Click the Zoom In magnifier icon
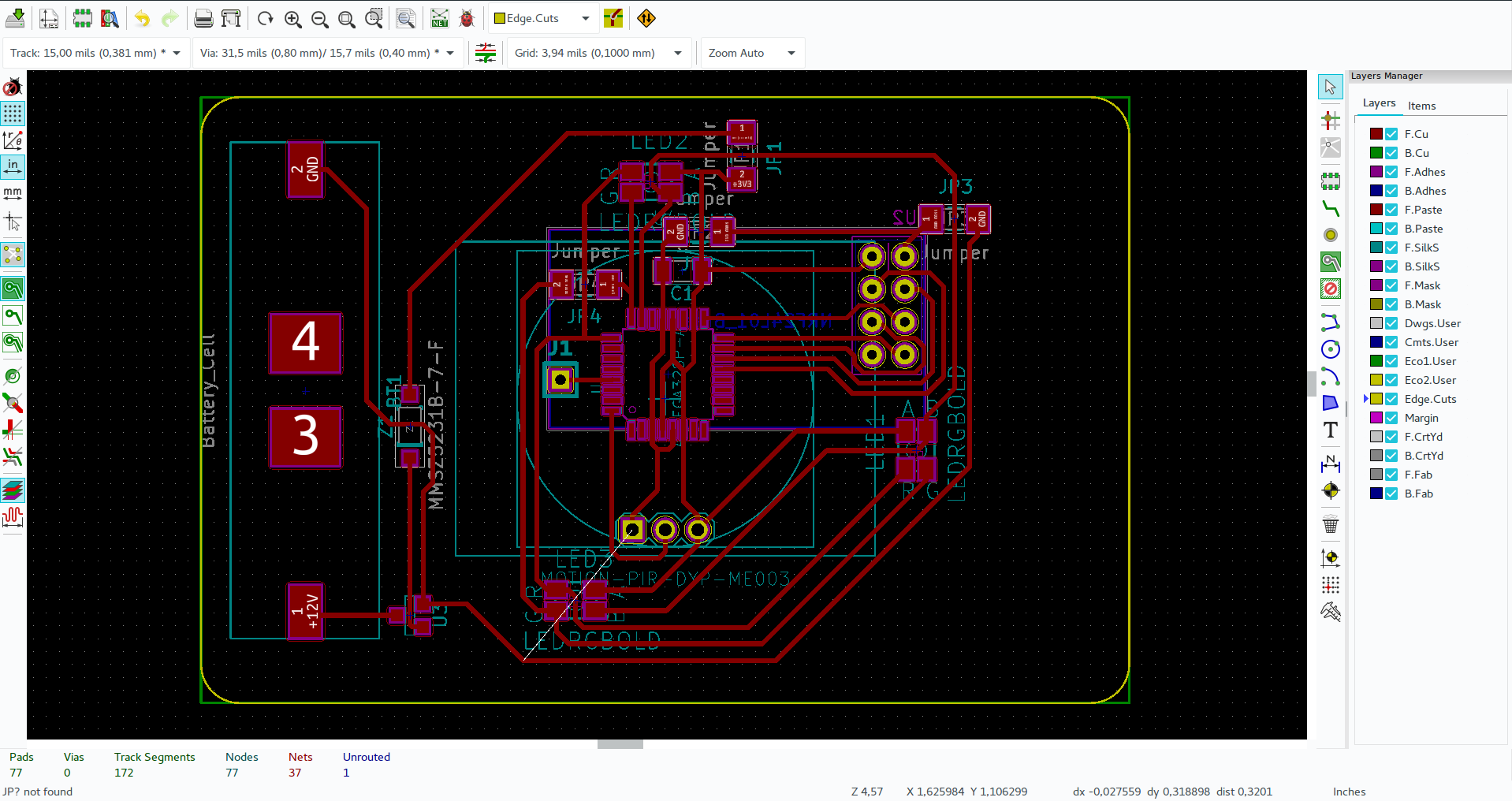Viewport: 1512px width, 801px height. pyautogui.click(x=292, y=18)
